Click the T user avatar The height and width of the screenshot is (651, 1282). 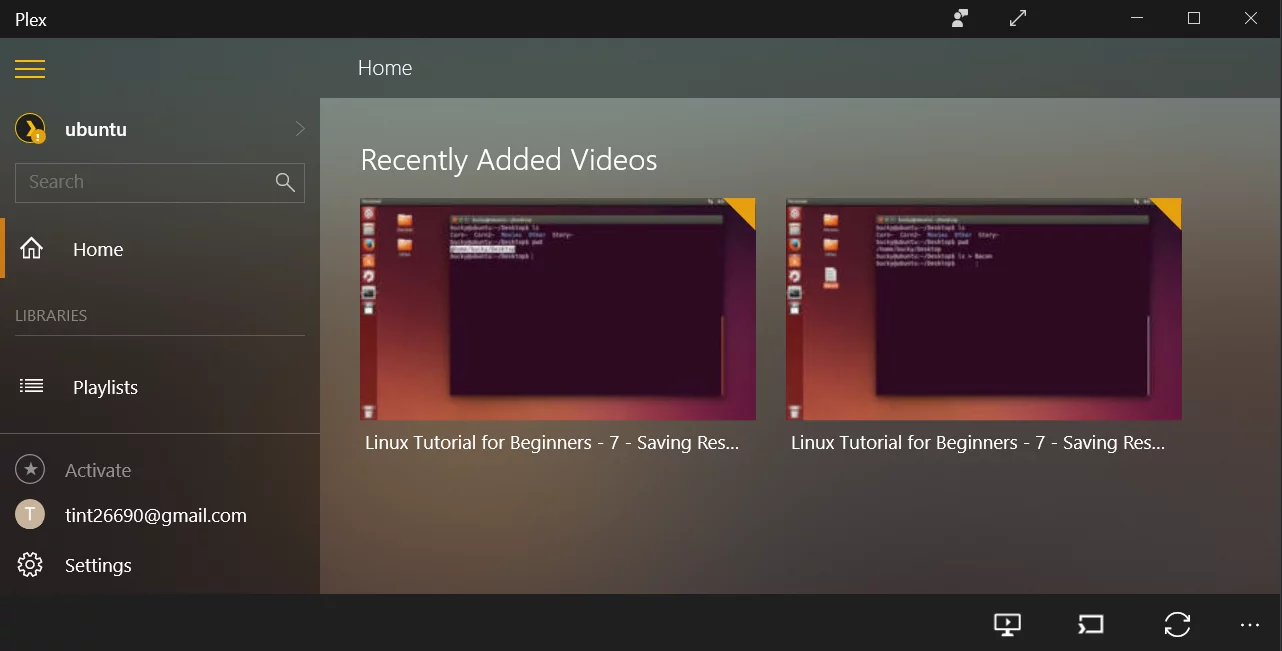coord(30,515)
